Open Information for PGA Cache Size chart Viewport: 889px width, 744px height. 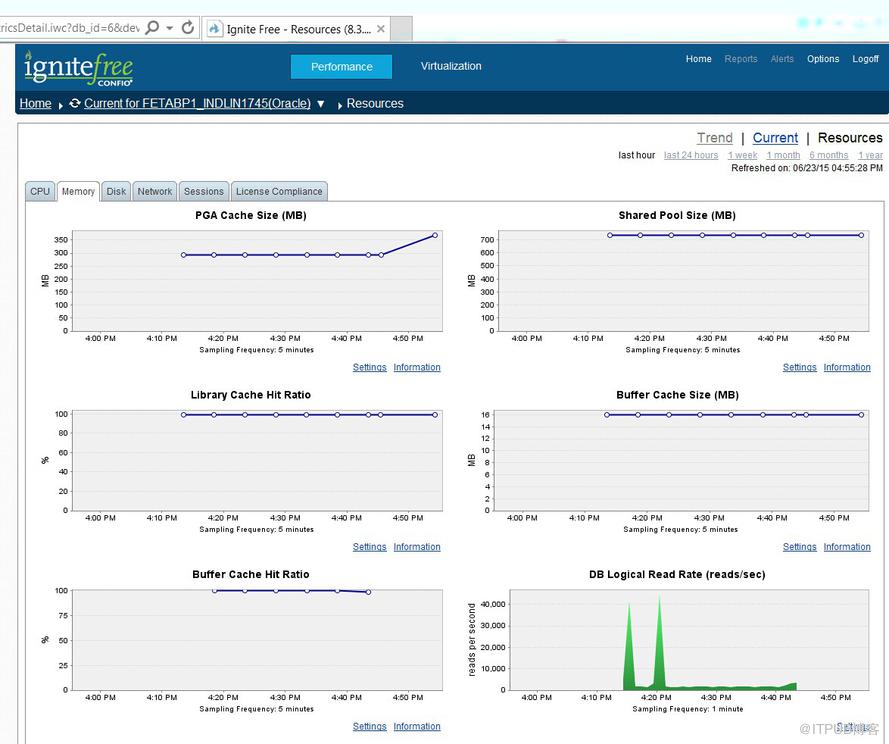(x=417, y=367)
